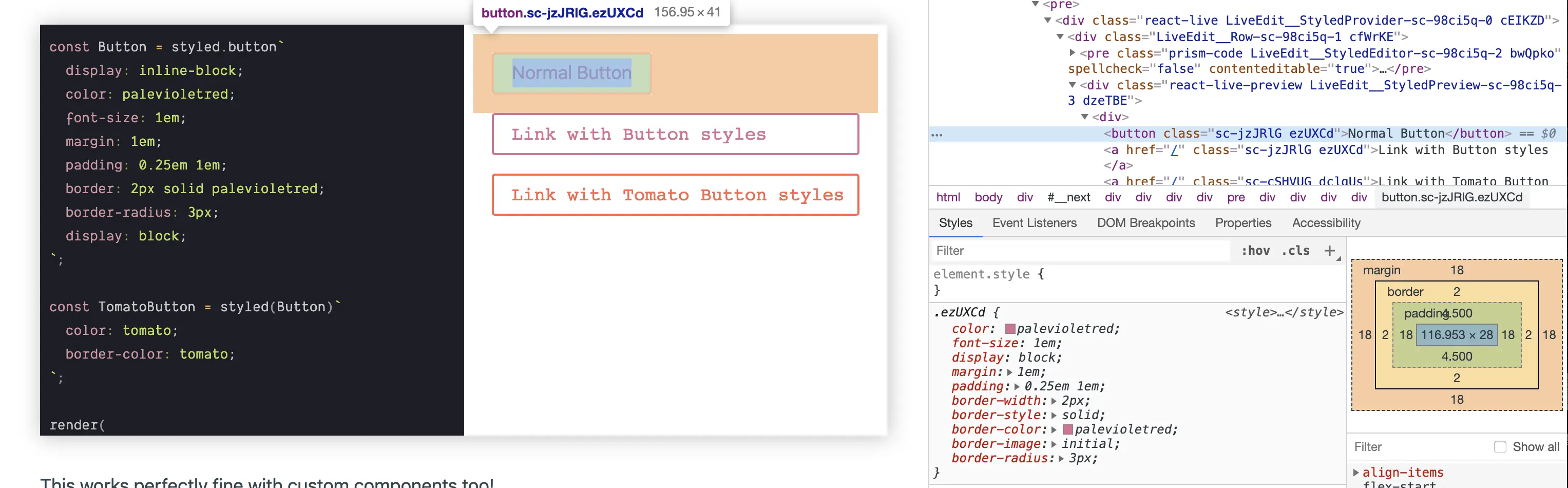Image resolution: width=1568 pixels, height=488 pixels.
Task: Click the content size 116.953 × 28
Action: click(x=1456, y=335)
